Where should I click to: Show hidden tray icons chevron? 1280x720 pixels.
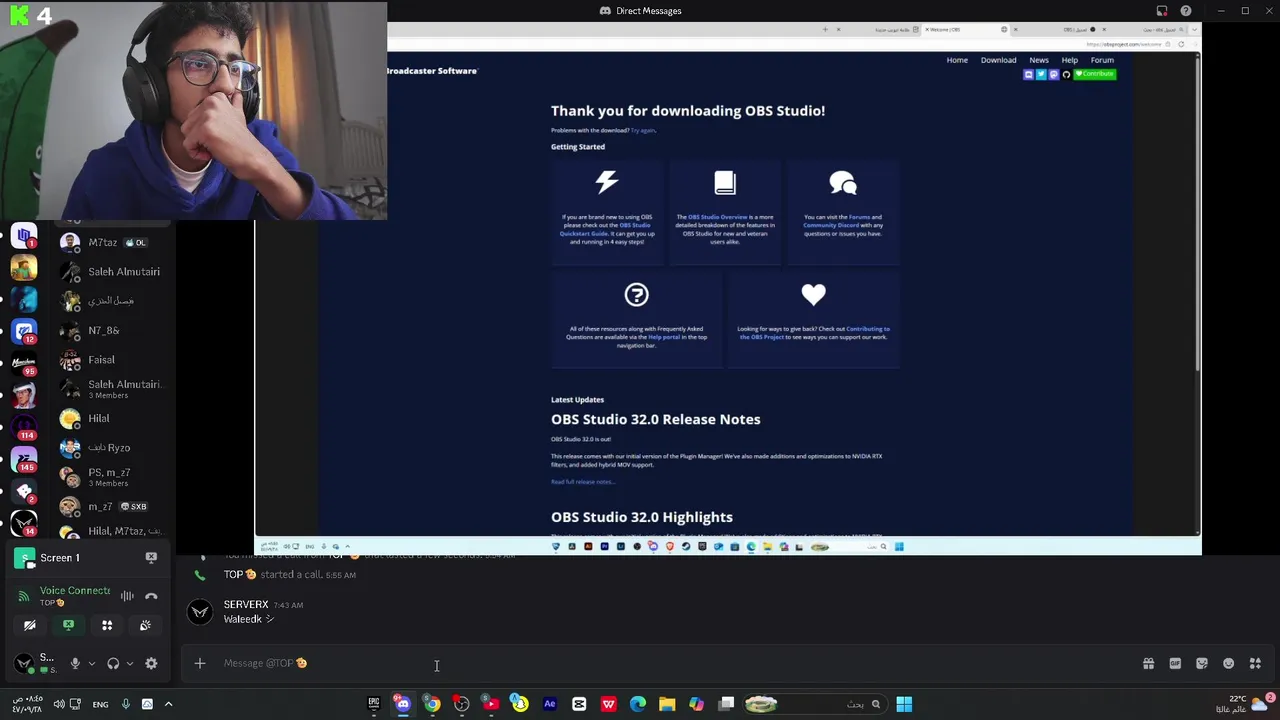[x=168, y=704]
